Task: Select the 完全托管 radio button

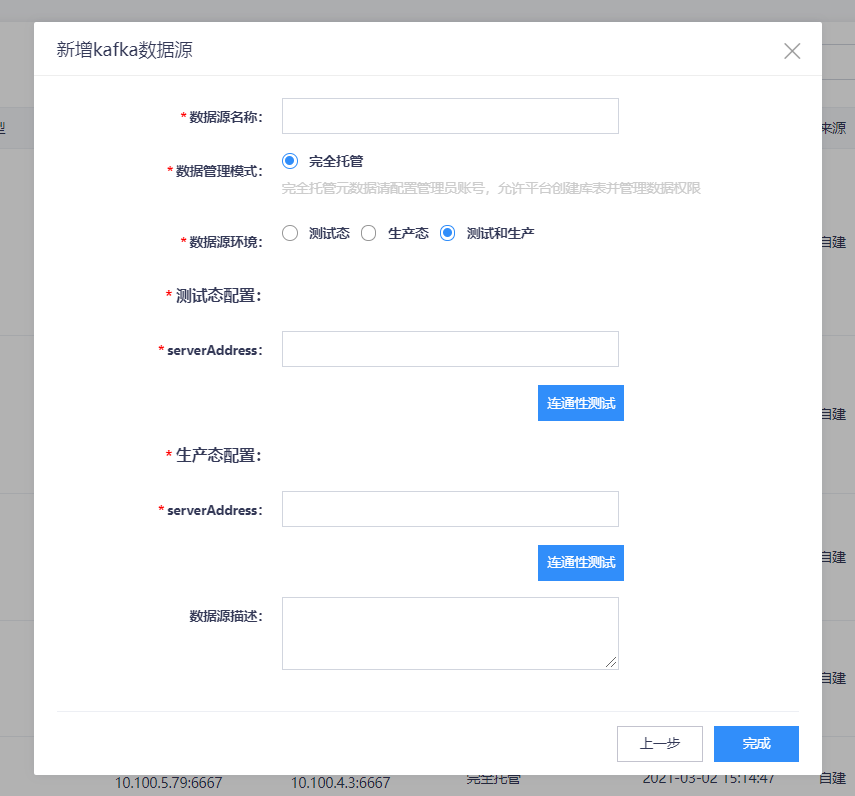Action: coord(290,161)
